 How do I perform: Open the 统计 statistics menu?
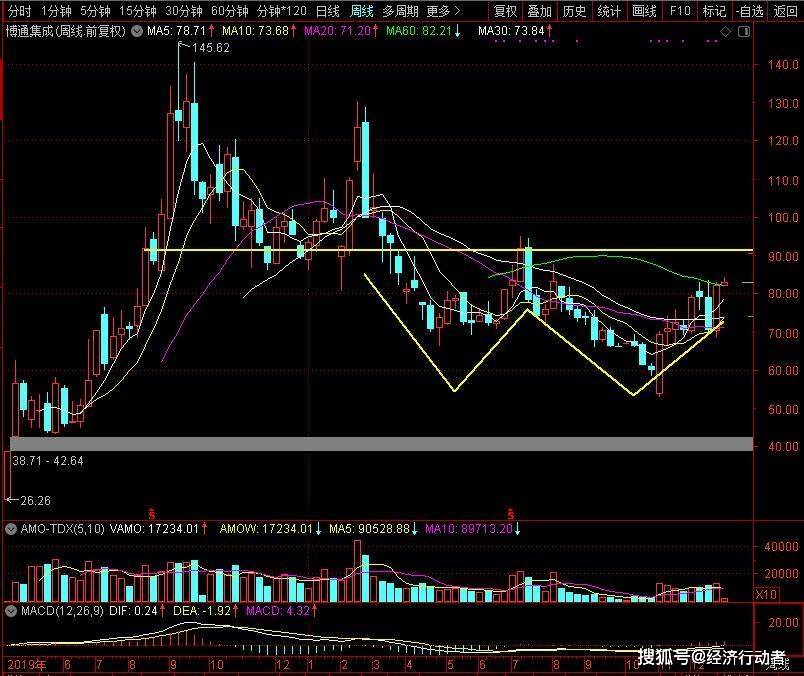pos(608,11)
